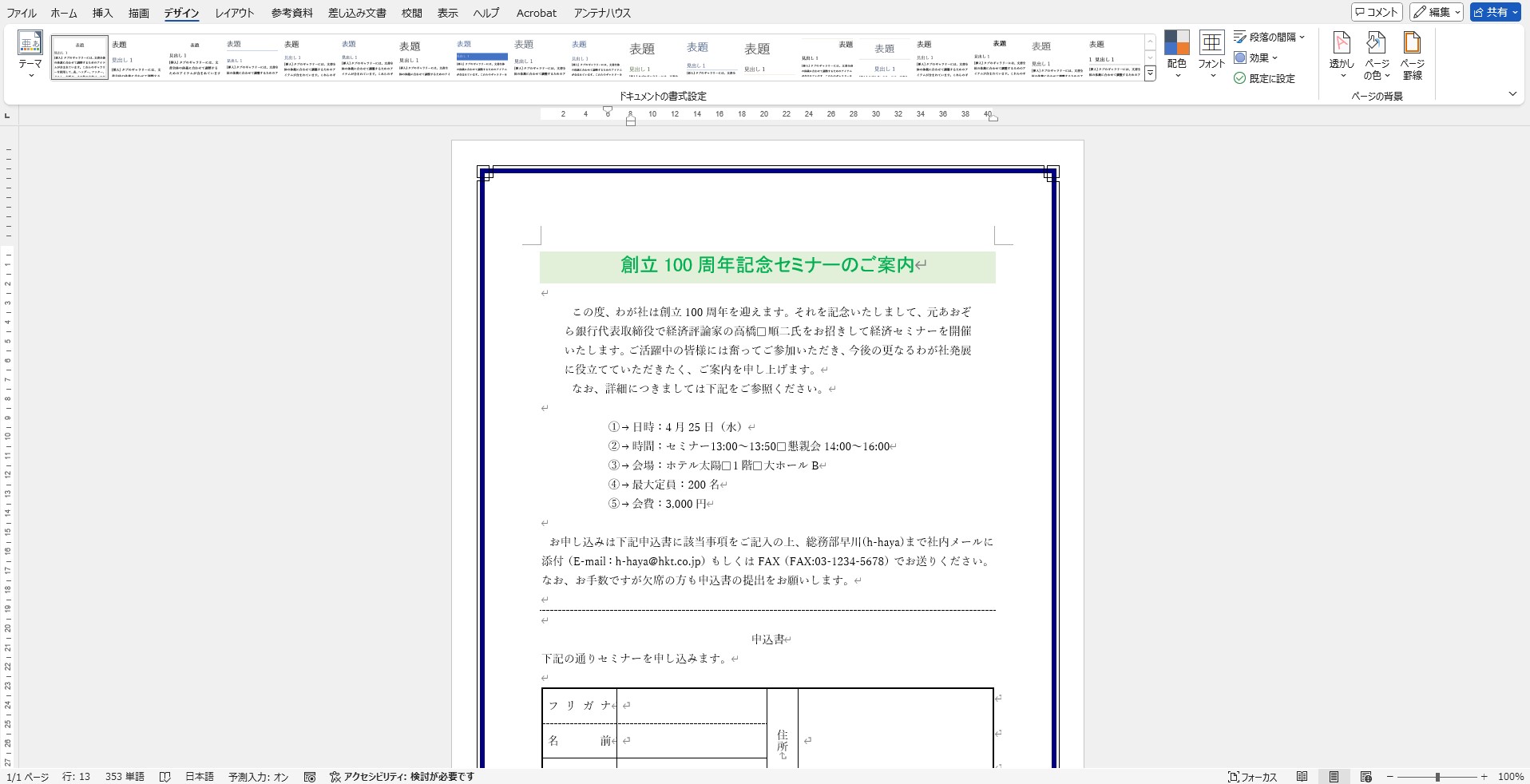Switch to print layout view
This screenshot has width=1530, height=784.
point(1334,777)
